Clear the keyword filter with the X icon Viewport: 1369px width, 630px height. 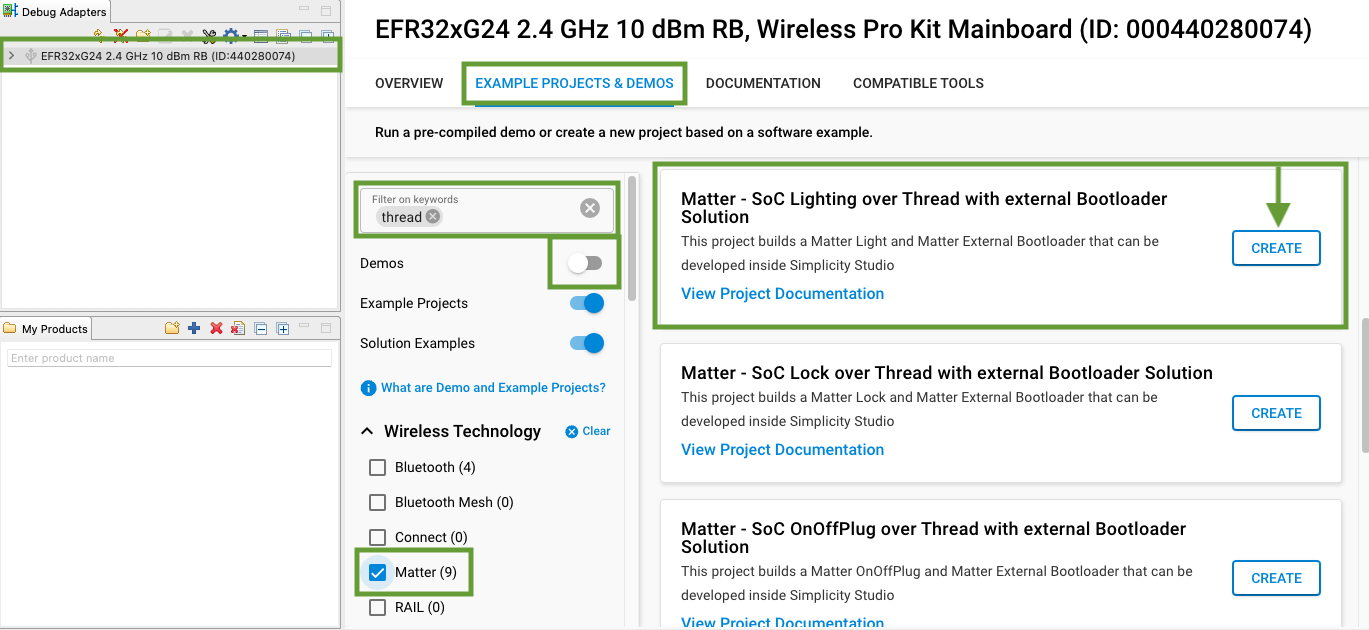590,207
